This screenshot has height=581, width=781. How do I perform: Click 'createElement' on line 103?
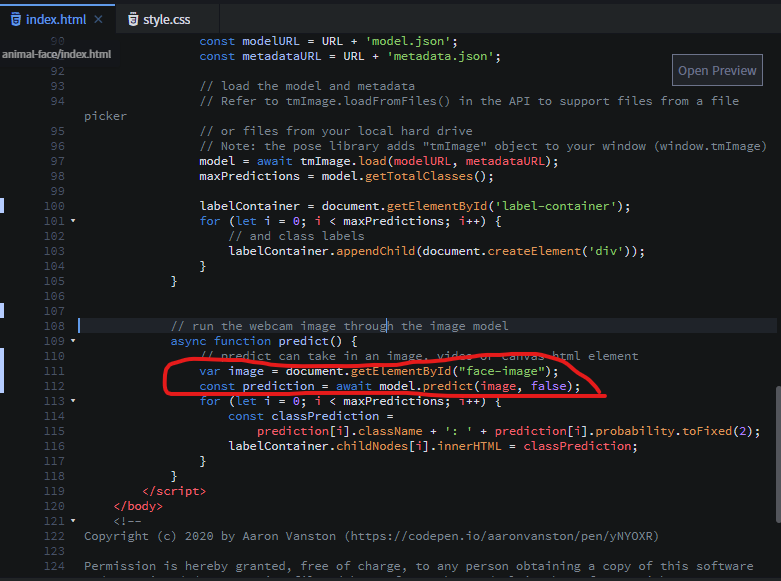[x=534, y=251]
